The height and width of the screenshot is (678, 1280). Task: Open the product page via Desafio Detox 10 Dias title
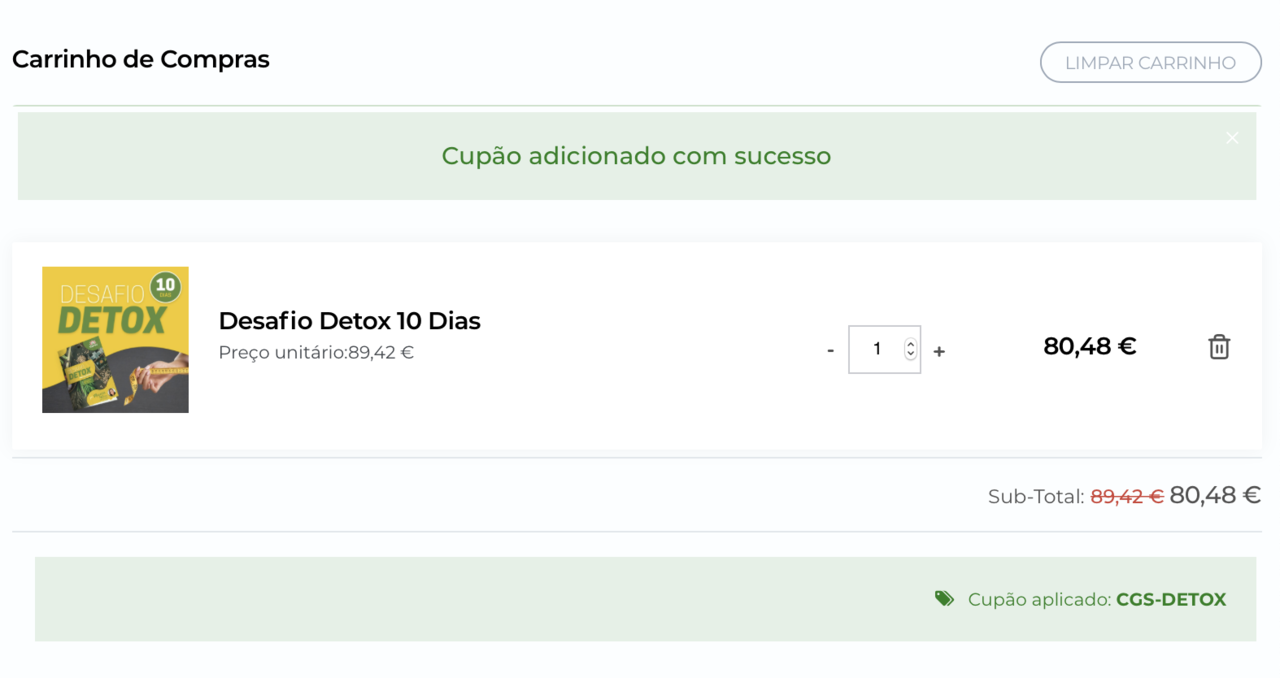coord(349,321)
